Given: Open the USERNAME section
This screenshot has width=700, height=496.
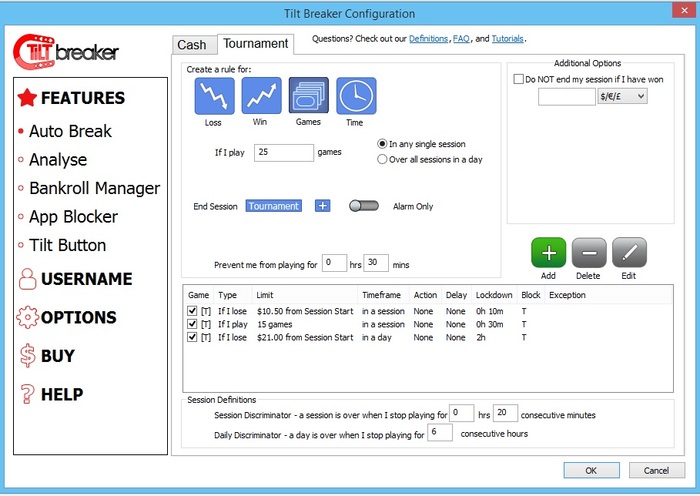Looking at the screenshot, I should click(x=87, y=279).
